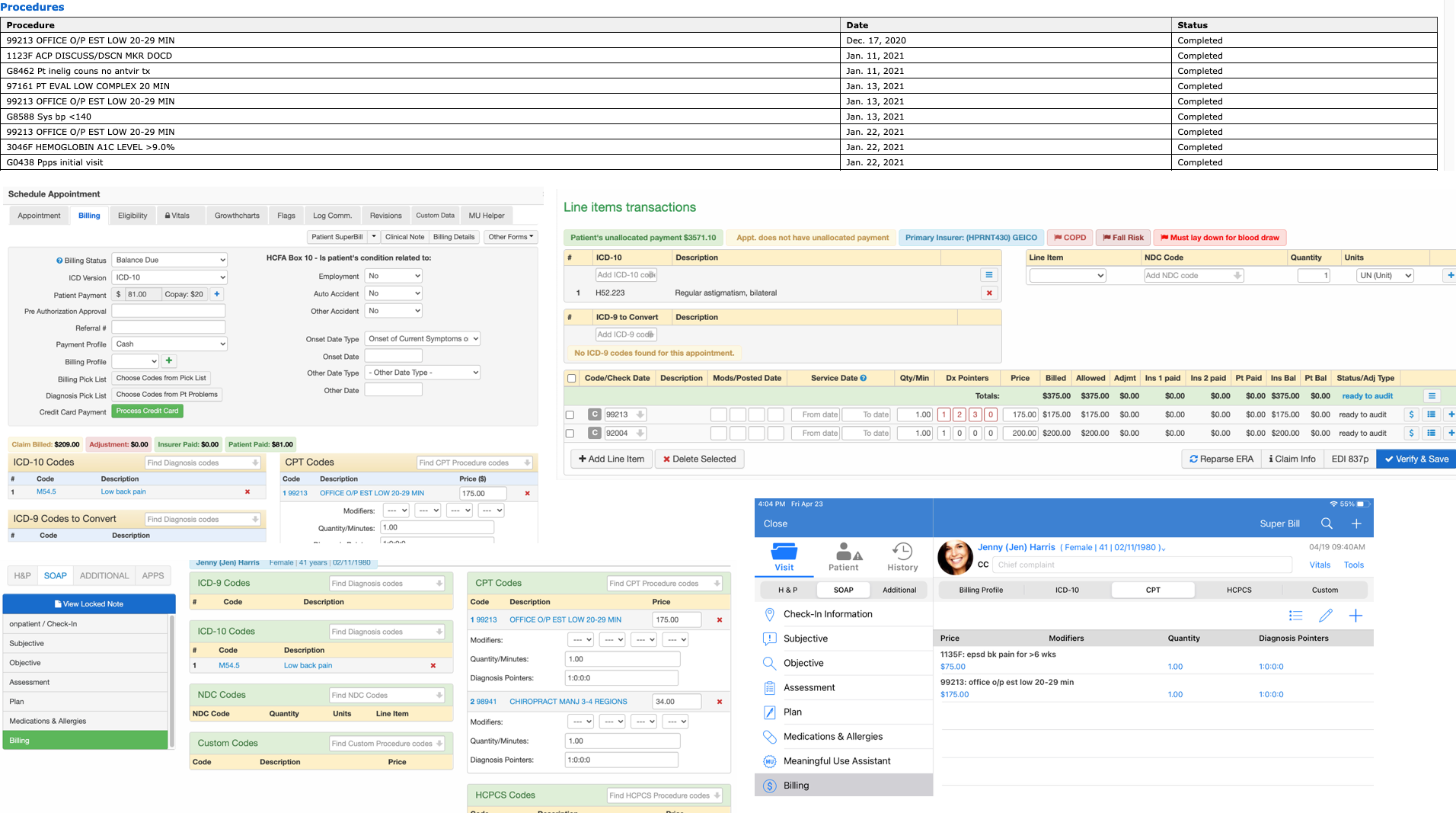The width and height of the screenshot is (1456, 813).
Task: Open the Growthcharts tab
Action: [x=237, y=216]
